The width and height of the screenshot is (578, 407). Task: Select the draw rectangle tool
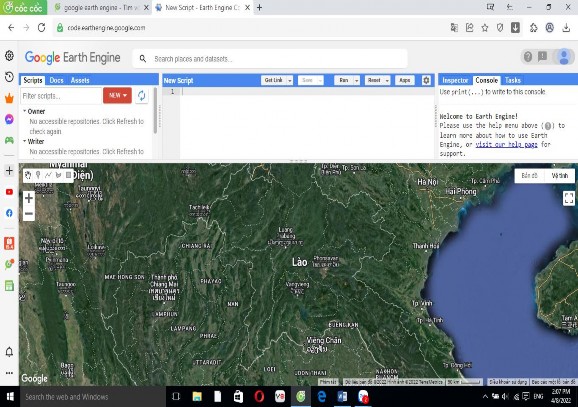[x=69, y=175]
